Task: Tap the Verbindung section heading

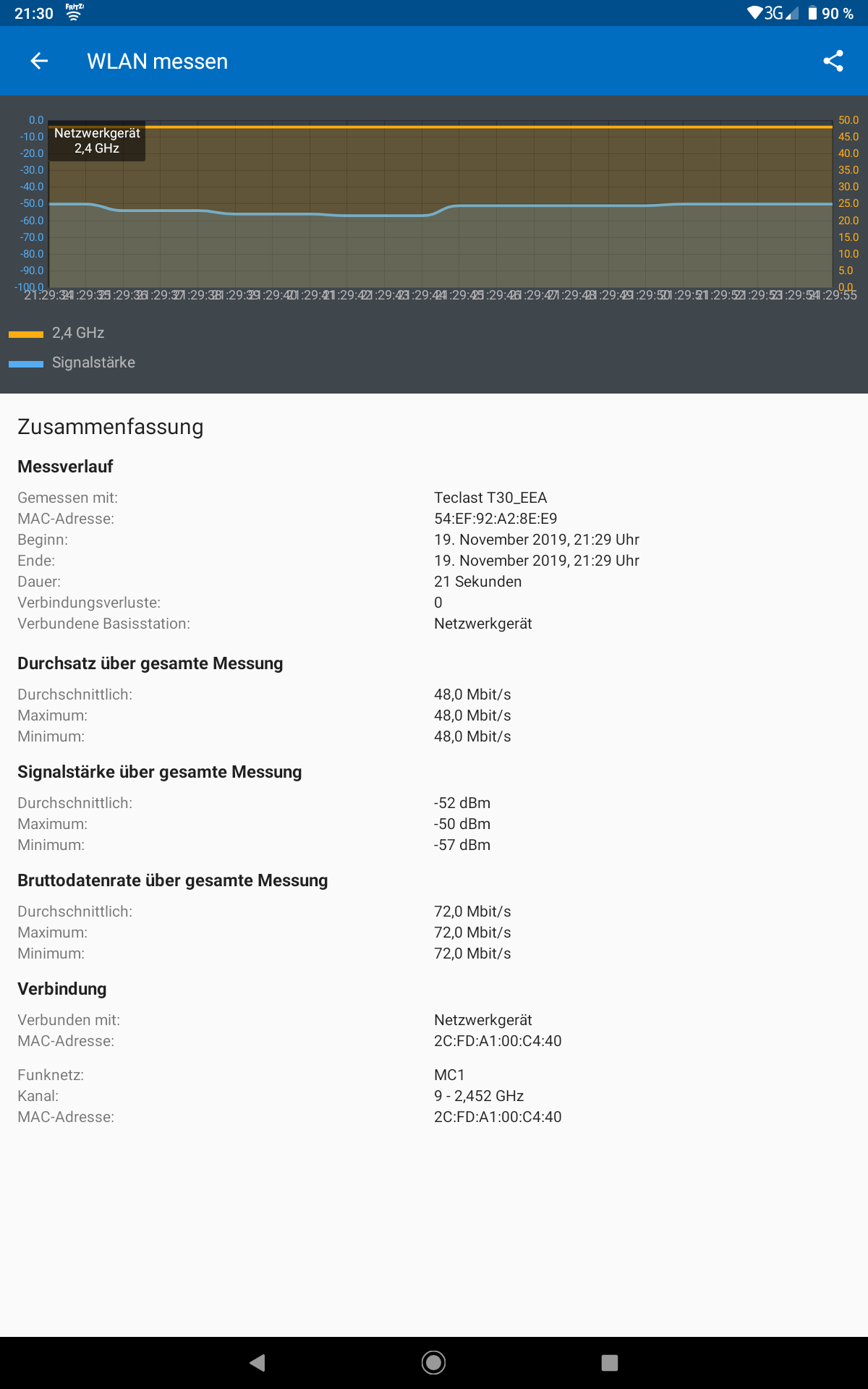Action: (62, 989)
